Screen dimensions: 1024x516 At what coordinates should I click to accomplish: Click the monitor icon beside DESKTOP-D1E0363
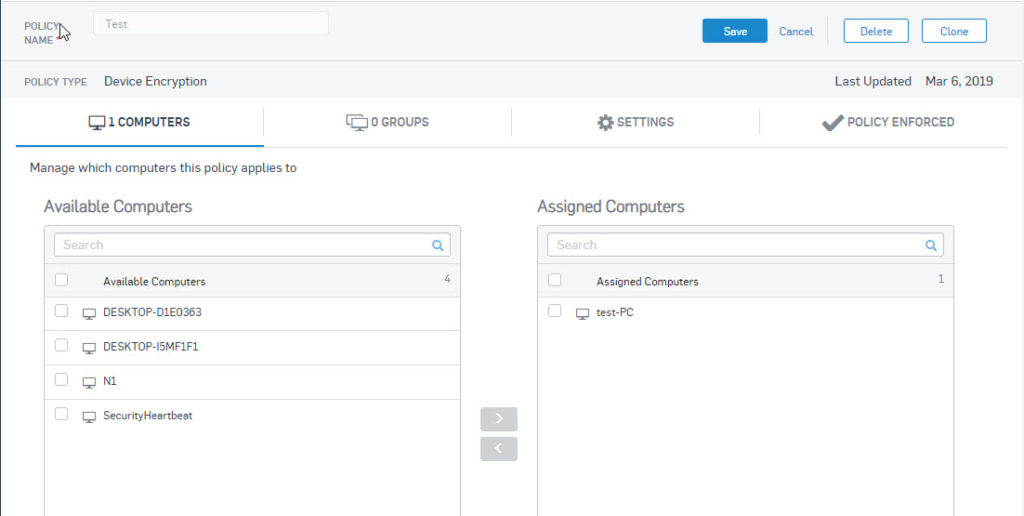point(89,314)
